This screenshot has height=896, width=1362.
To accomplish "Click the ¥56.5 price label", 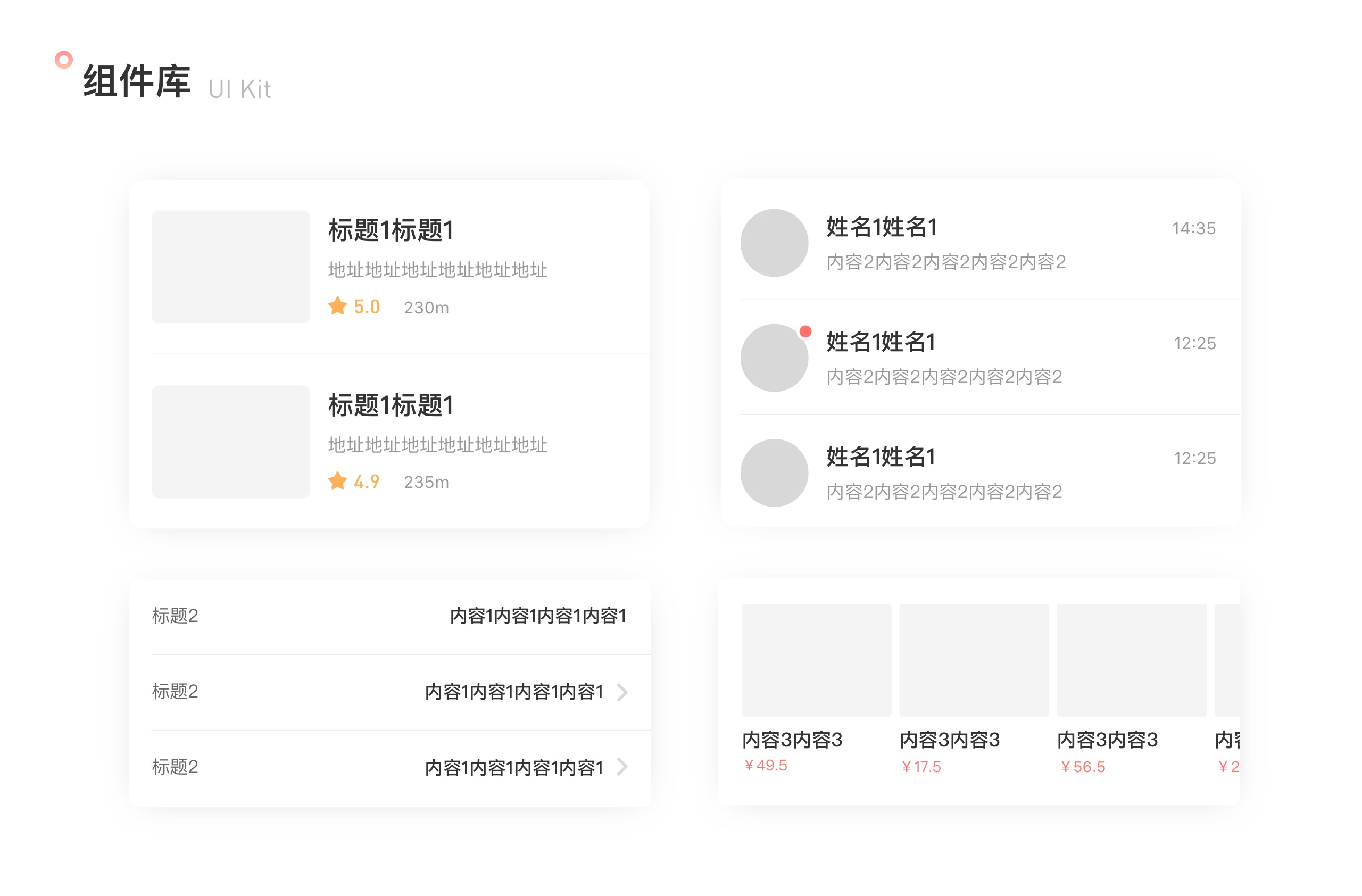I will (1083, 767).
